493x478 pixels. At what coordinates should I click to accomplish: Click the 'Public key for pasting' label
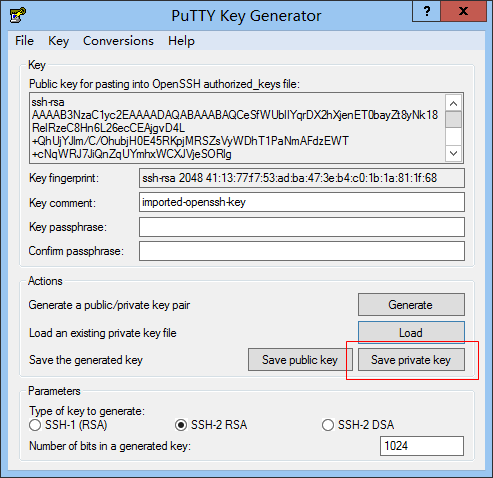[164, 84]
